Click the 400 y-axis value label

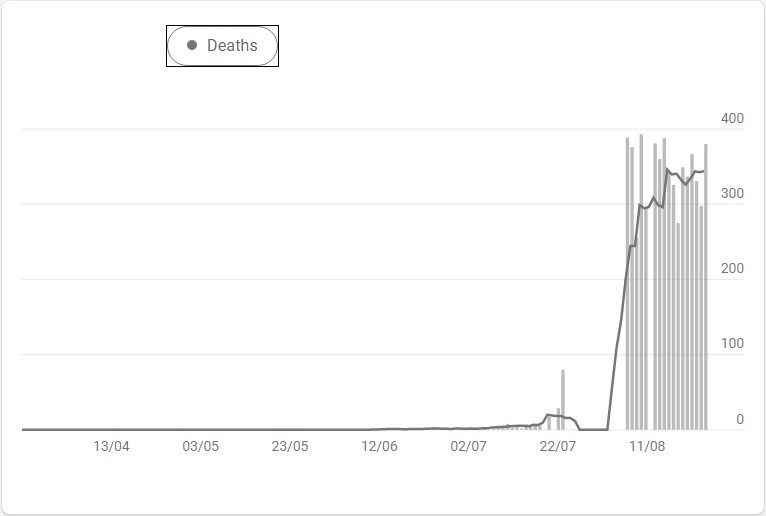pos(732,118)
